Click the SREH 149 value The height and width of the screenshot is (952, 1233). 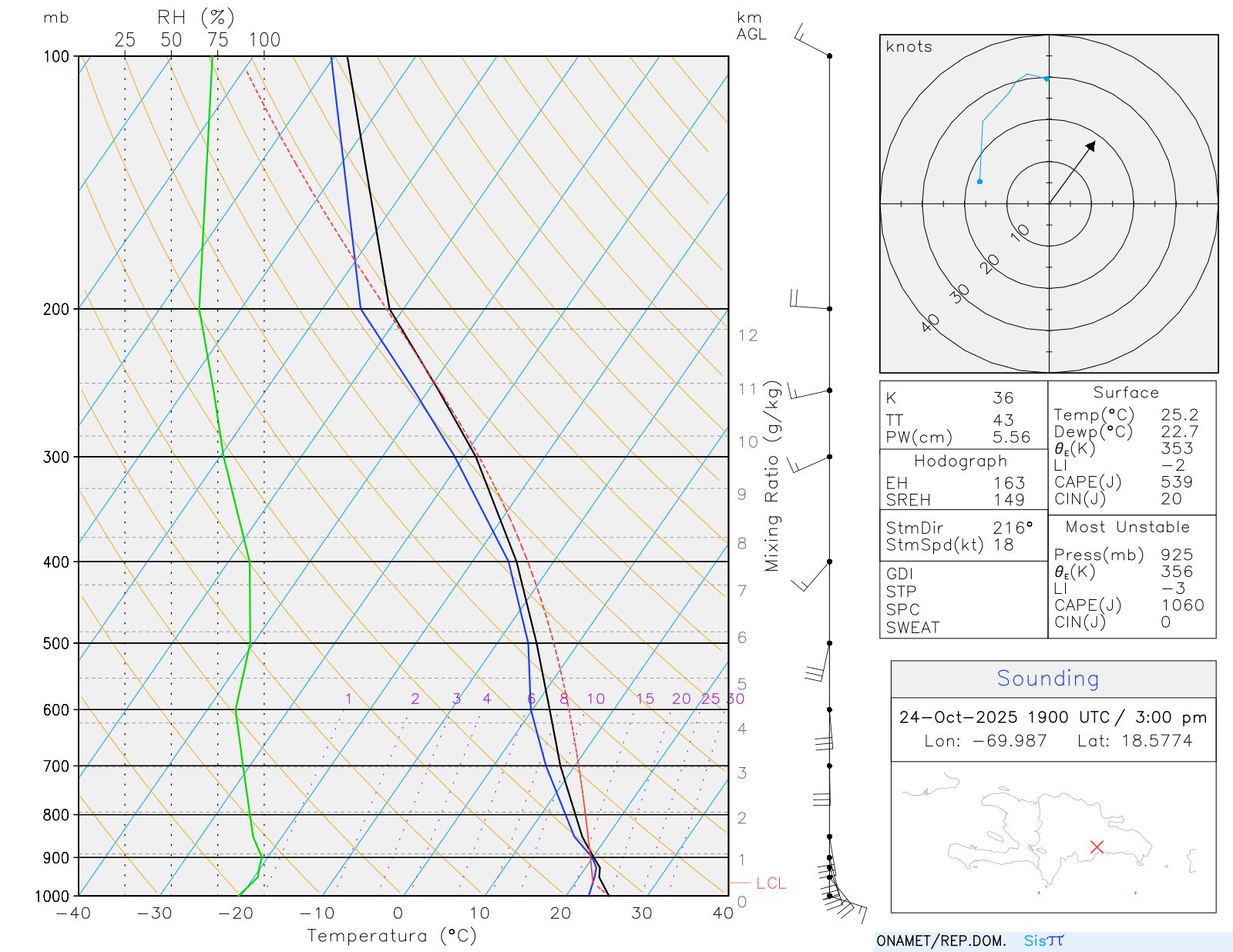pos(1009,500)
